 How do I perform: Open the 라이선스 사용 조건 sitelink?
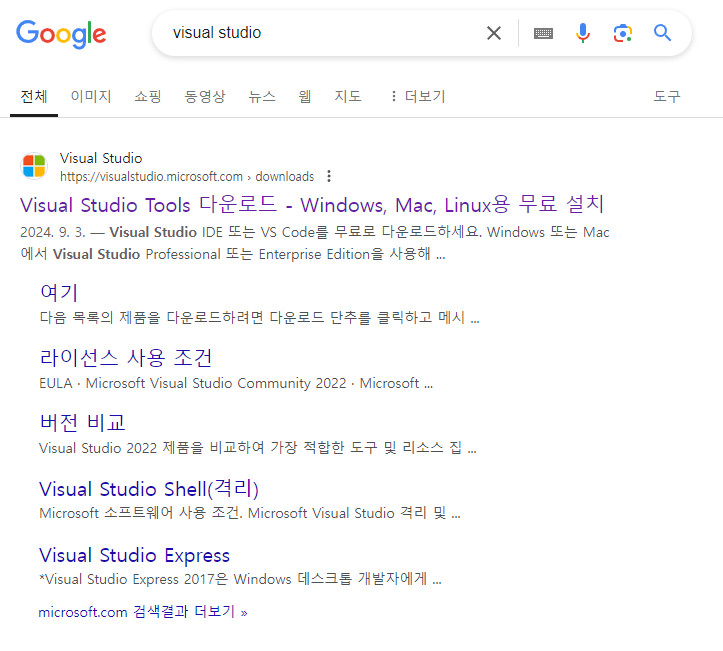[x=126, y=358]
